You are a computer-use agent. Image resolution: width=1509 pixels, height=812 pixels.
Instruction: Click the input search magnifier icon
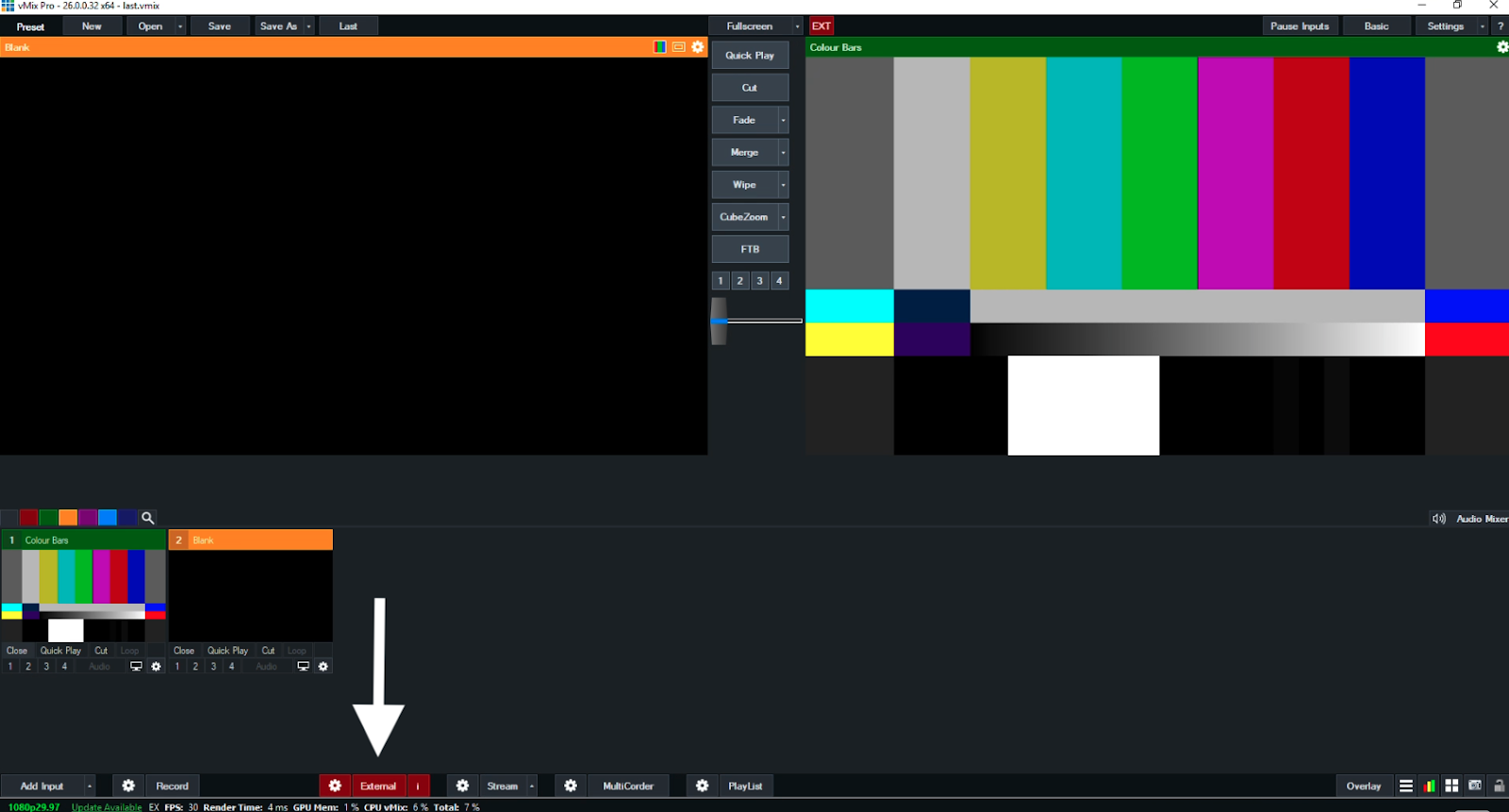pos(148,518)
